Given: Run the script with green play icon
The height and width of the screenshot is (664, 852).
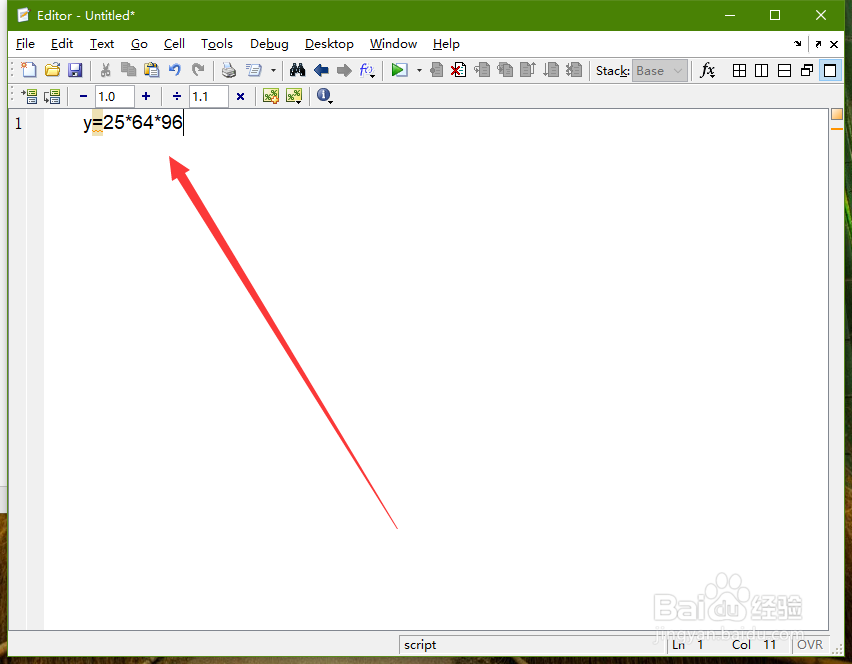Looking at the screenshot, I should tap(399, 70).
